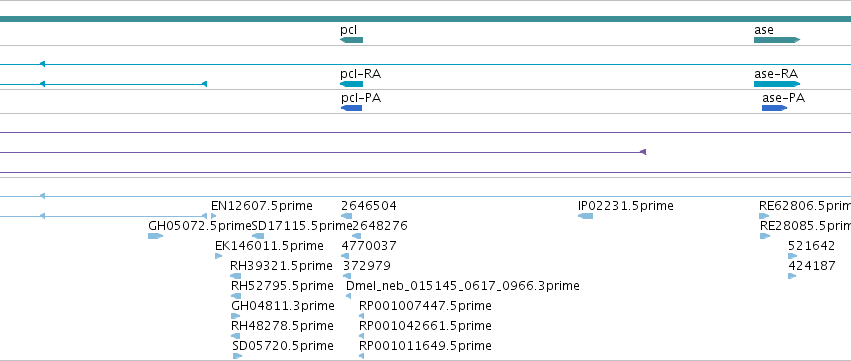Select the pcl gene arrow feature
Image resolution: width=851 pixels, height=361 pixels.
[x=351, y=40]
